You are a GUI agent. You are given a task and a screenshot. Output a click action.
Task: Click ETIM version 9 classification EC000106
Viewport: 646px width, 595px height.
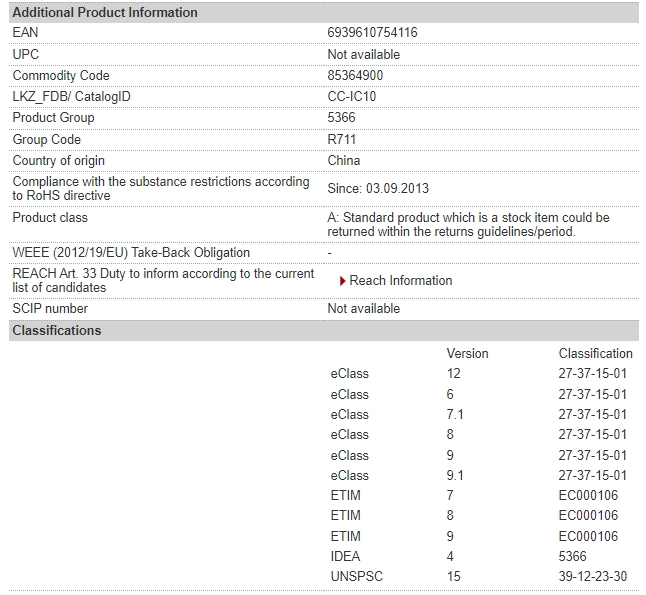(588, 536)
